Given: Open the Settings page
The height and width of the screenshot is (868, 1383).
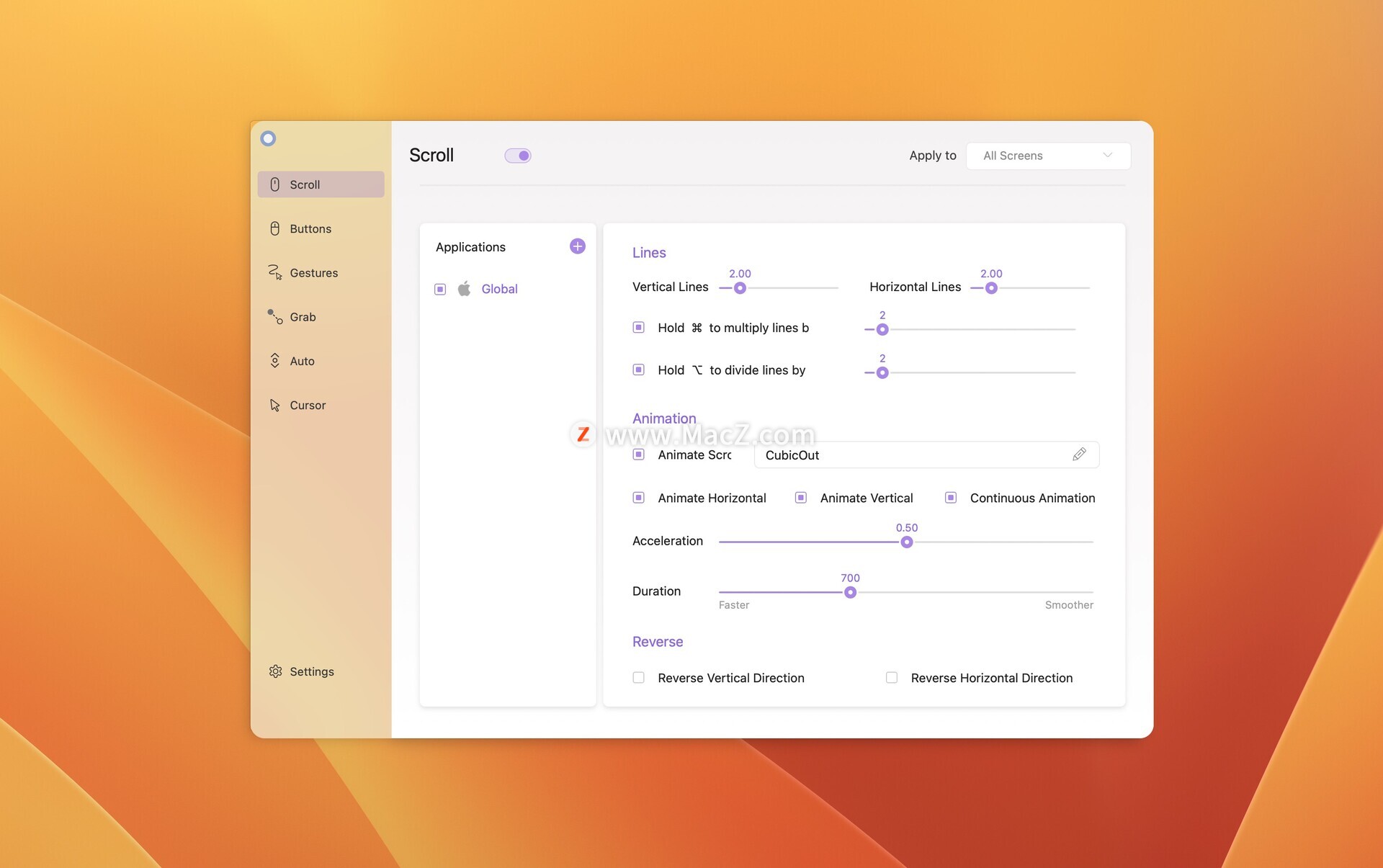Looking at the screenshot, I should [321, 671].
